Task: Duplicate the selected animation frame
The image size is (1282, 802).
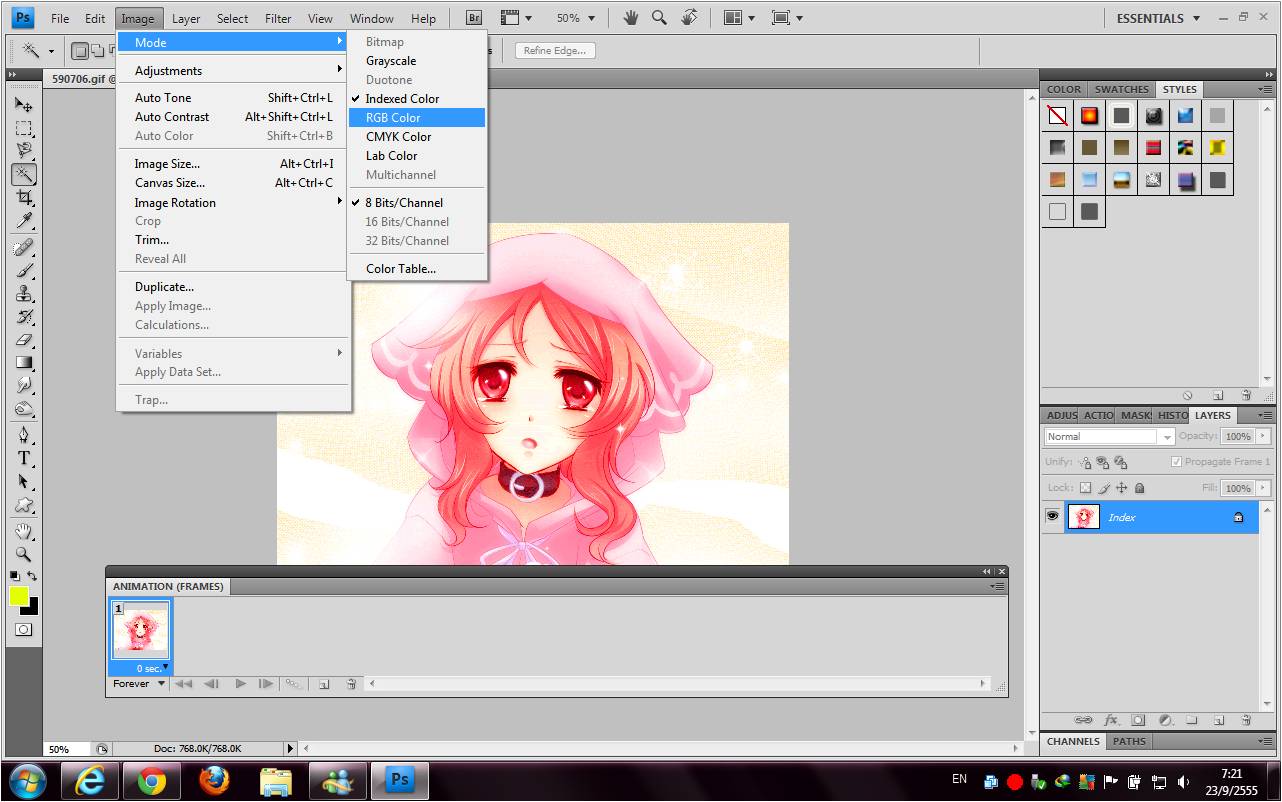Action: (324, 684)
